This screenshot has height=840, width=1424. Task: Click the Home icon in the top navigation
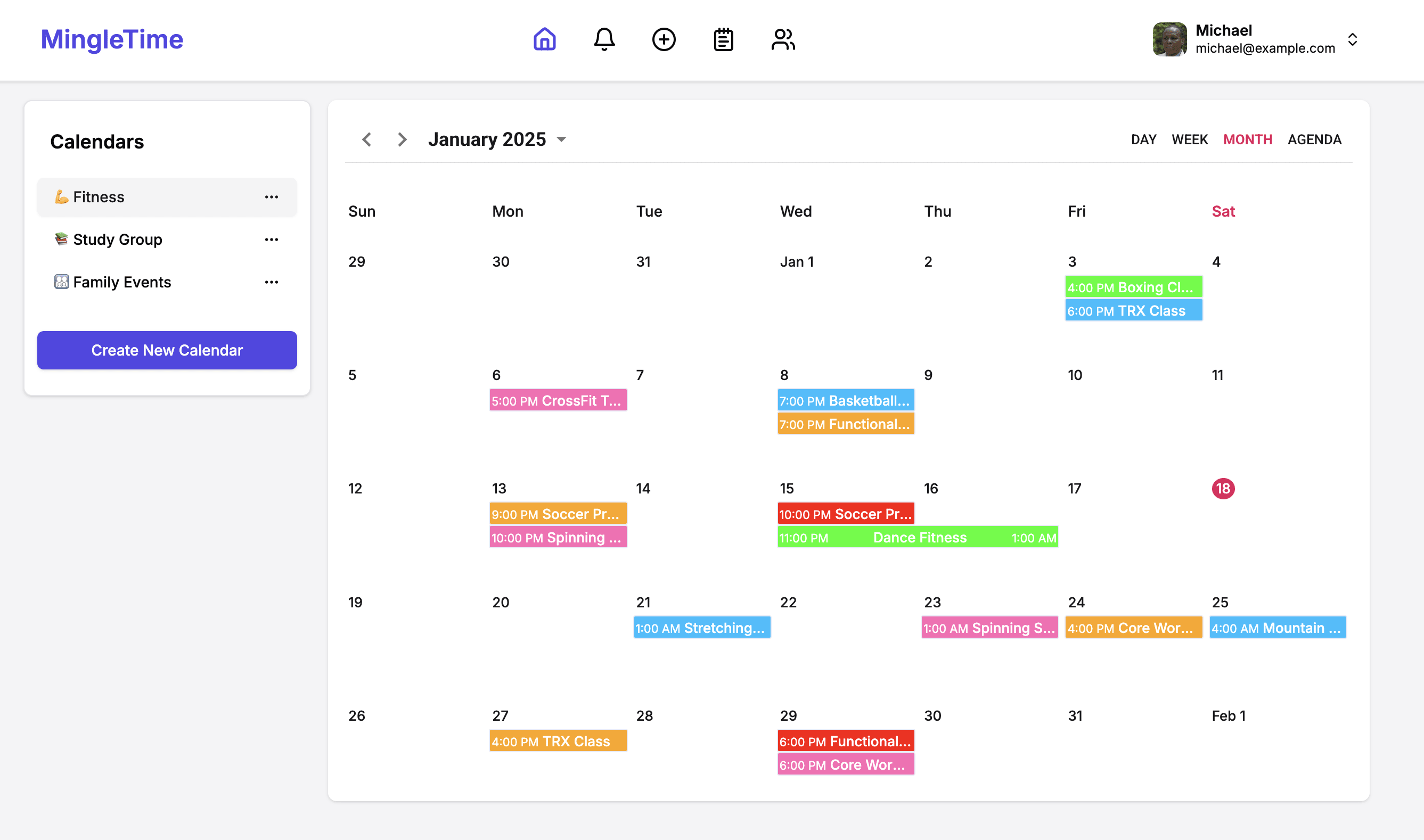coord(544,39)
